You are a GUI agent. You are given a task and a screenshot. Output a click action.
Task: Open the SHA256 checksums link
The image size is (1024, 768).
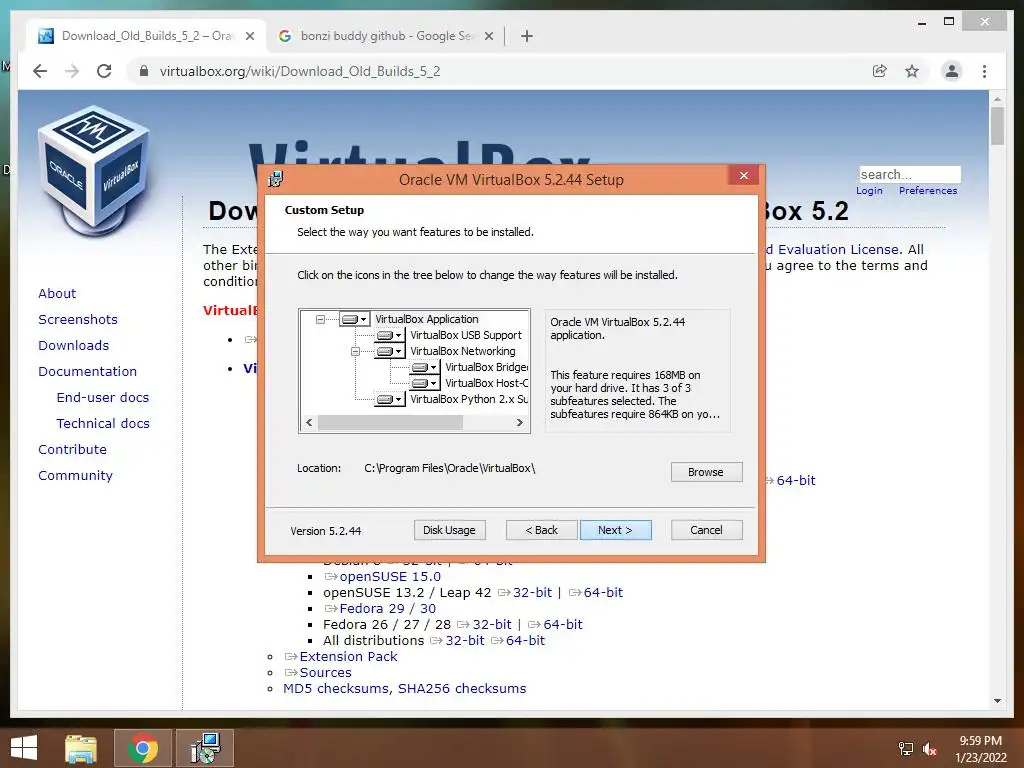pos(462,689)
